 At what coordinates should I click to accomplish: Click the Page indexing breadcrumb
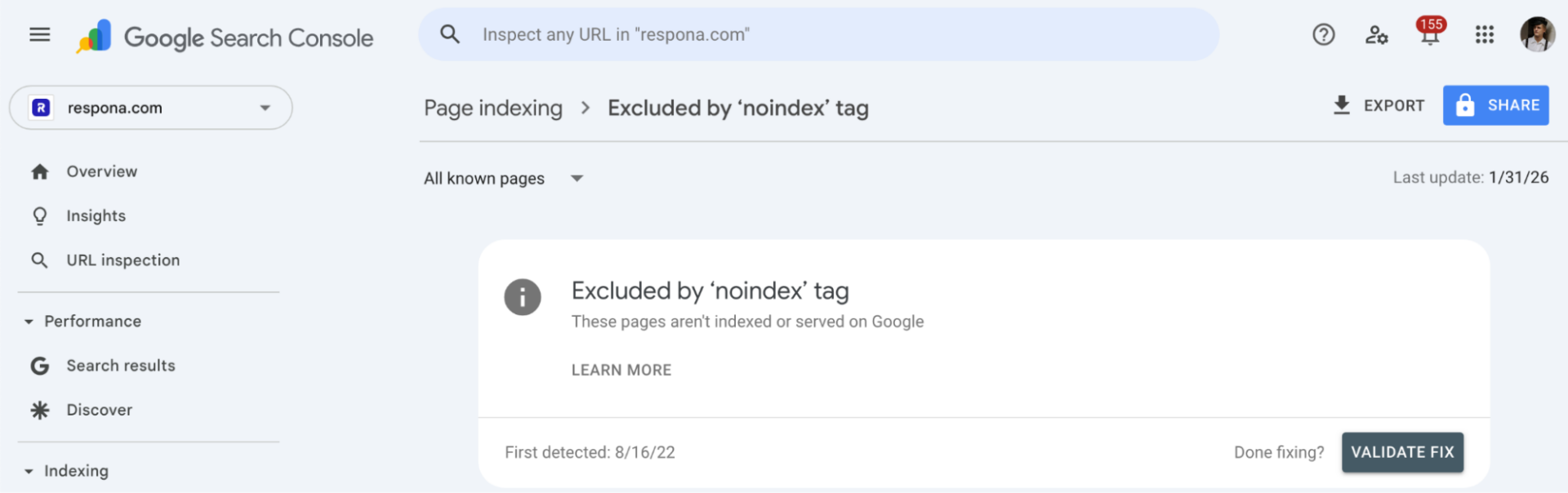coord(493,107)
